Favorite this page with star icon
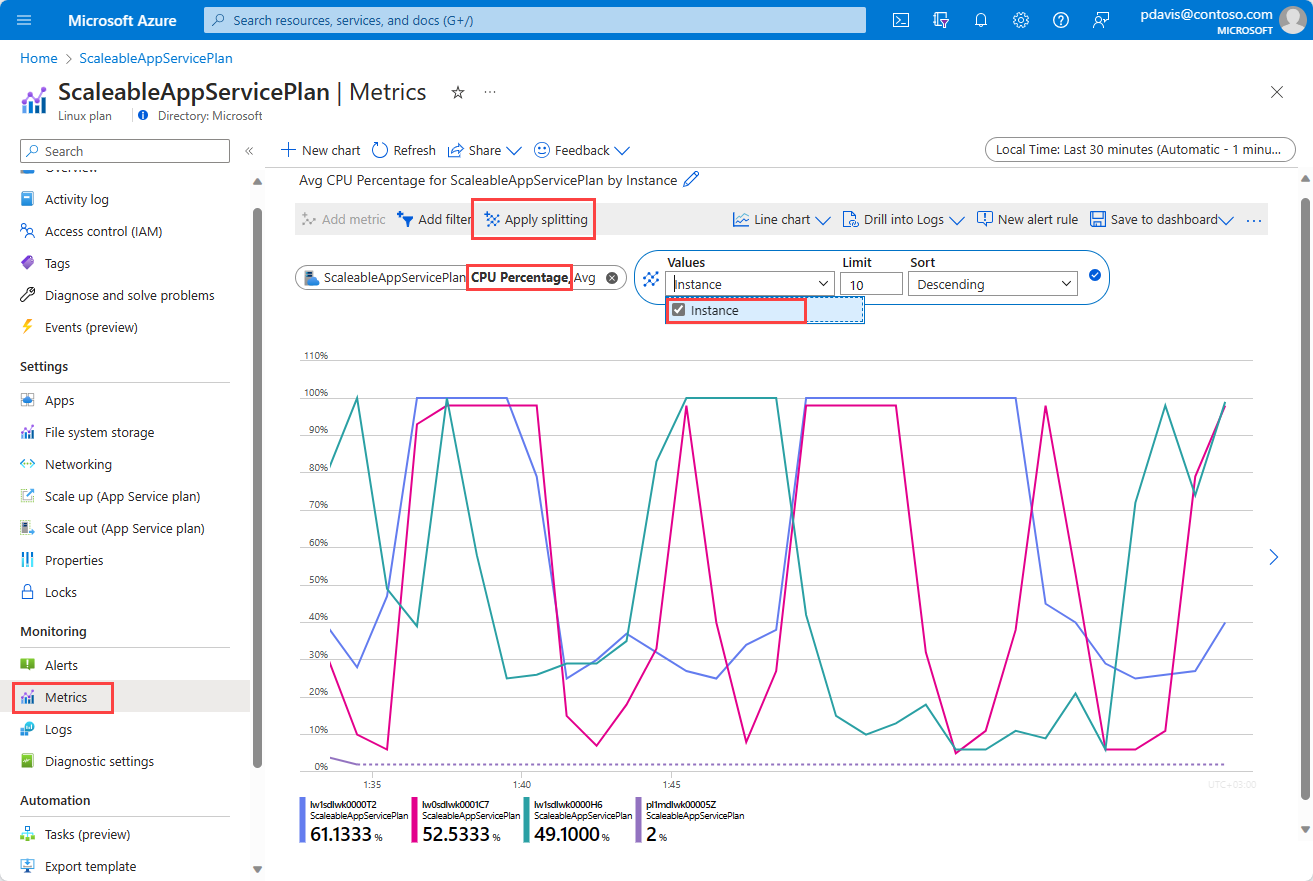1313x881 pixels. coord(458,92)
